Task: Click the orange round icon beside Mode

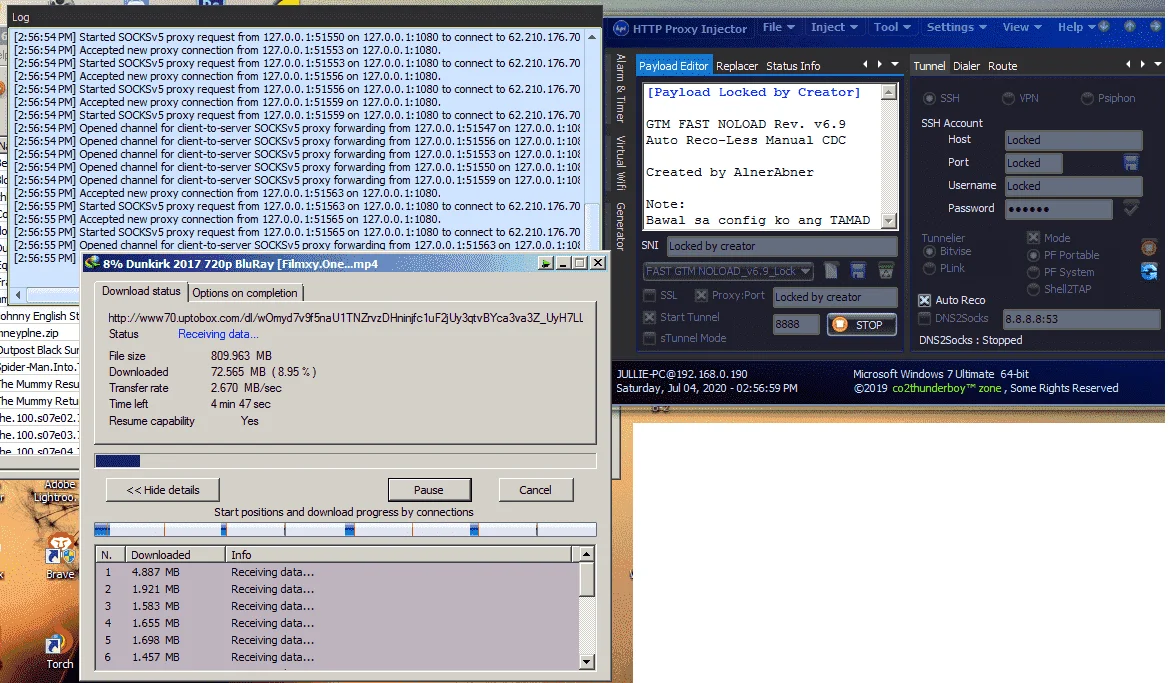Action: 1149,247
